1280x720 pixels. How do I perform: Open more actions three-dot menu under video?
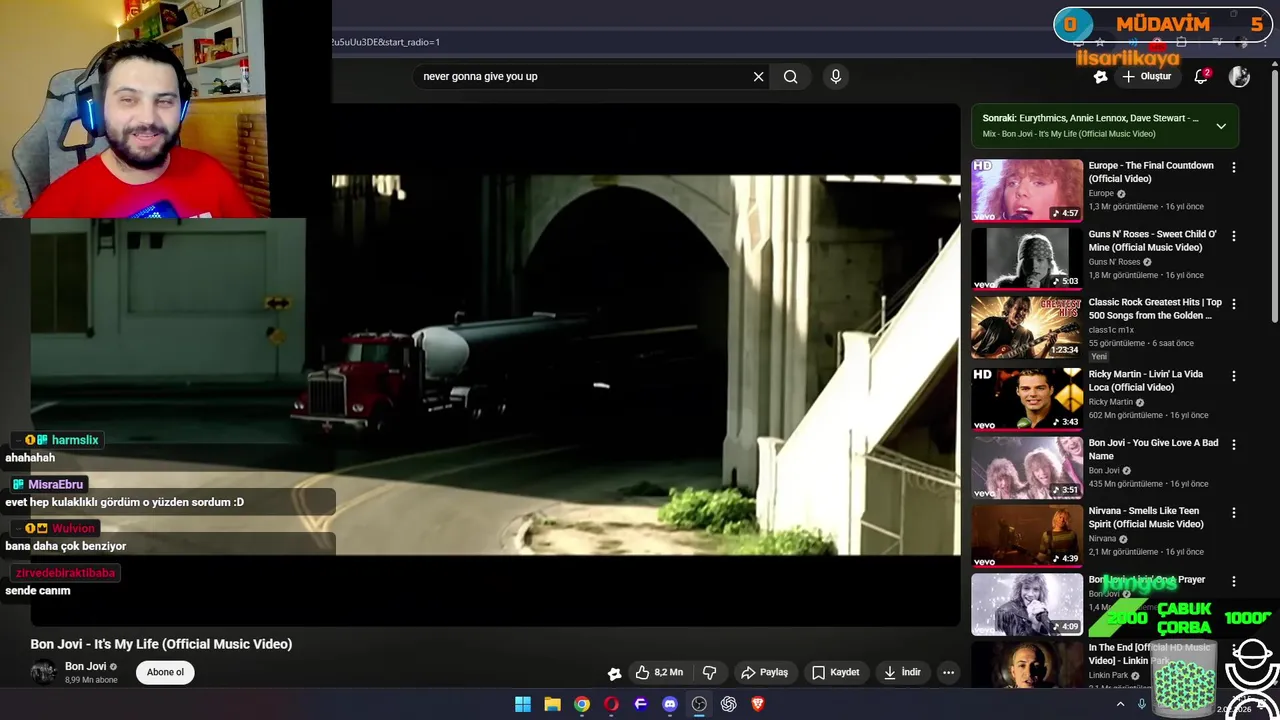[948, 672]
